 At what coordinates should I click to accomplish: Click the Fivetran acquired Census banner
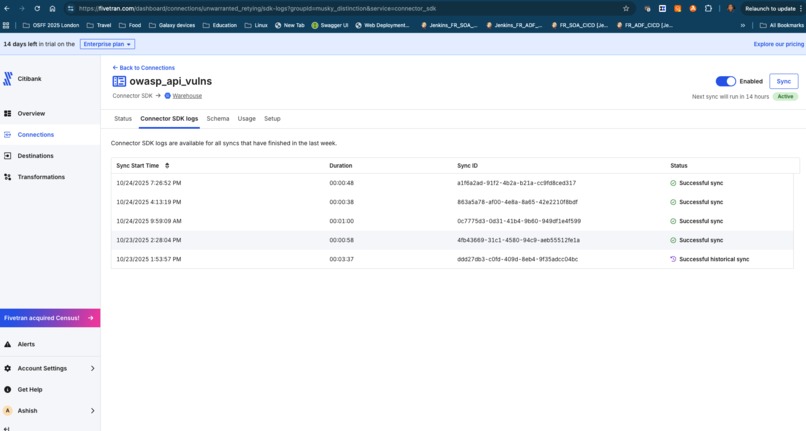click(50, 318)
